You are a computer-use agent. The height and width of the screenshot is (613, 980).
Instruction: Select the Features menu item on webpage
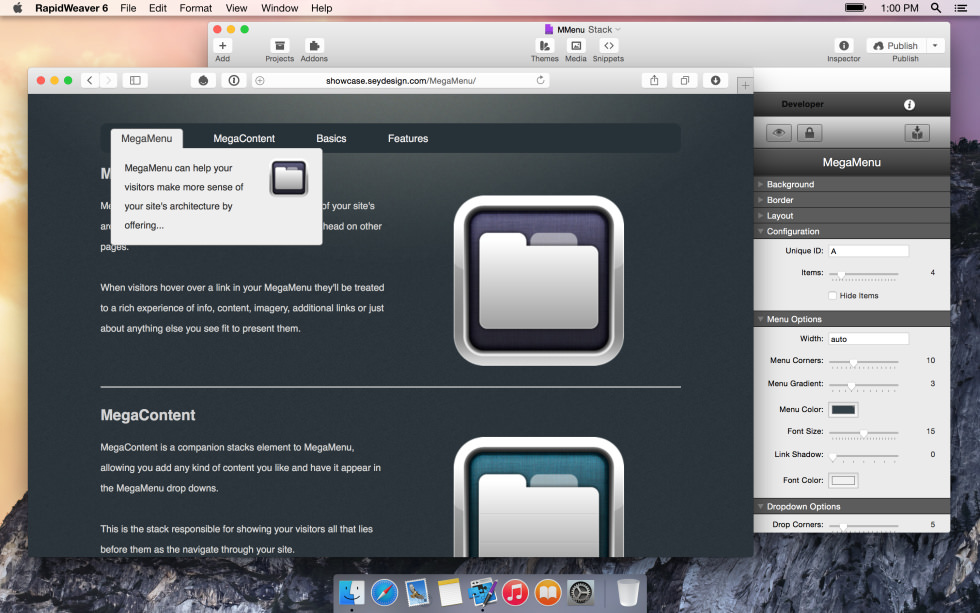[408, 138]
